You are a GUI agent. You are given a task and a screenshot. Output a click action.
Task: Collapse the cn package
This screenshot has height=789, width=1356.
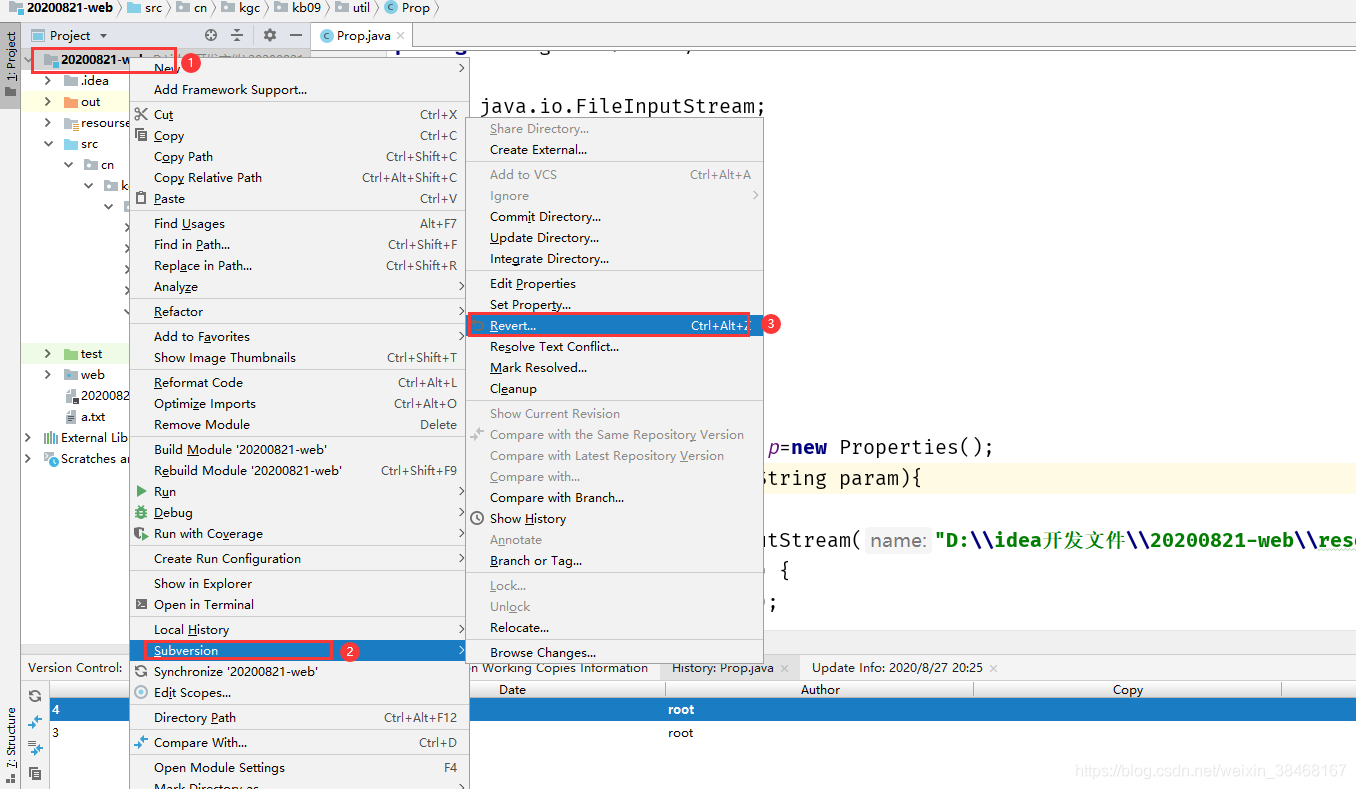tap(68, 165)
